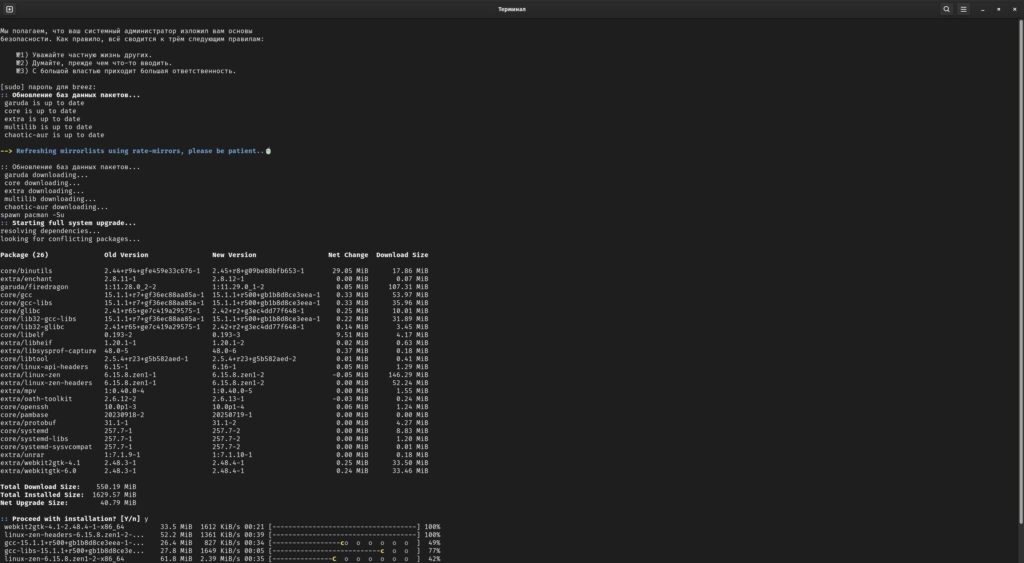Select the 'extra/webkitgtk-6.0' package name
The height and width of the screenshot is (563, 1024).
click(x=38, y=471)
